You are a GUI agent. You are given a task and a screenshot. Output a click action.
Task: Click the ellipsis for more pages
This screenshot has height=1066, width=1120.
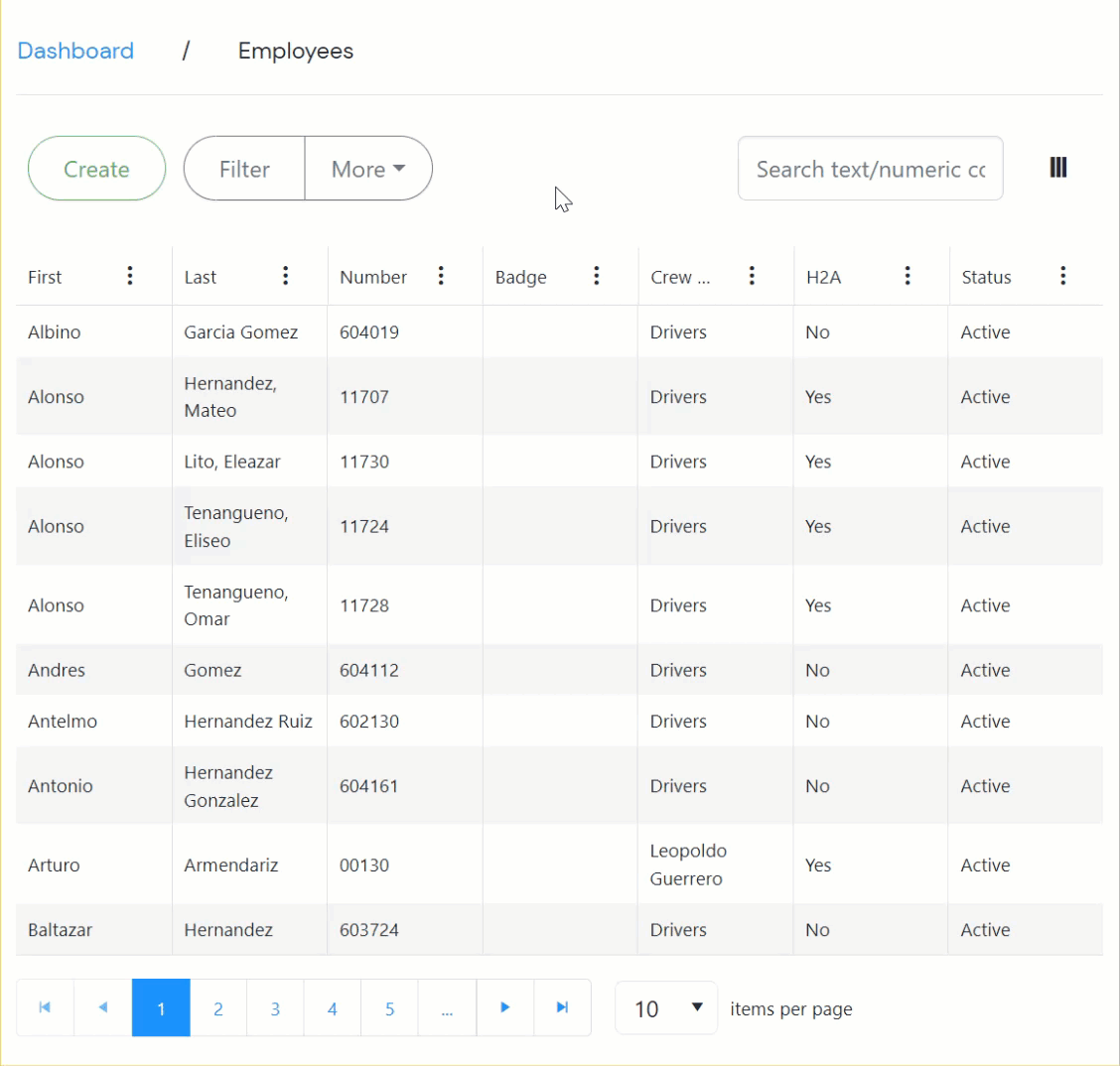click(447, 1008)
